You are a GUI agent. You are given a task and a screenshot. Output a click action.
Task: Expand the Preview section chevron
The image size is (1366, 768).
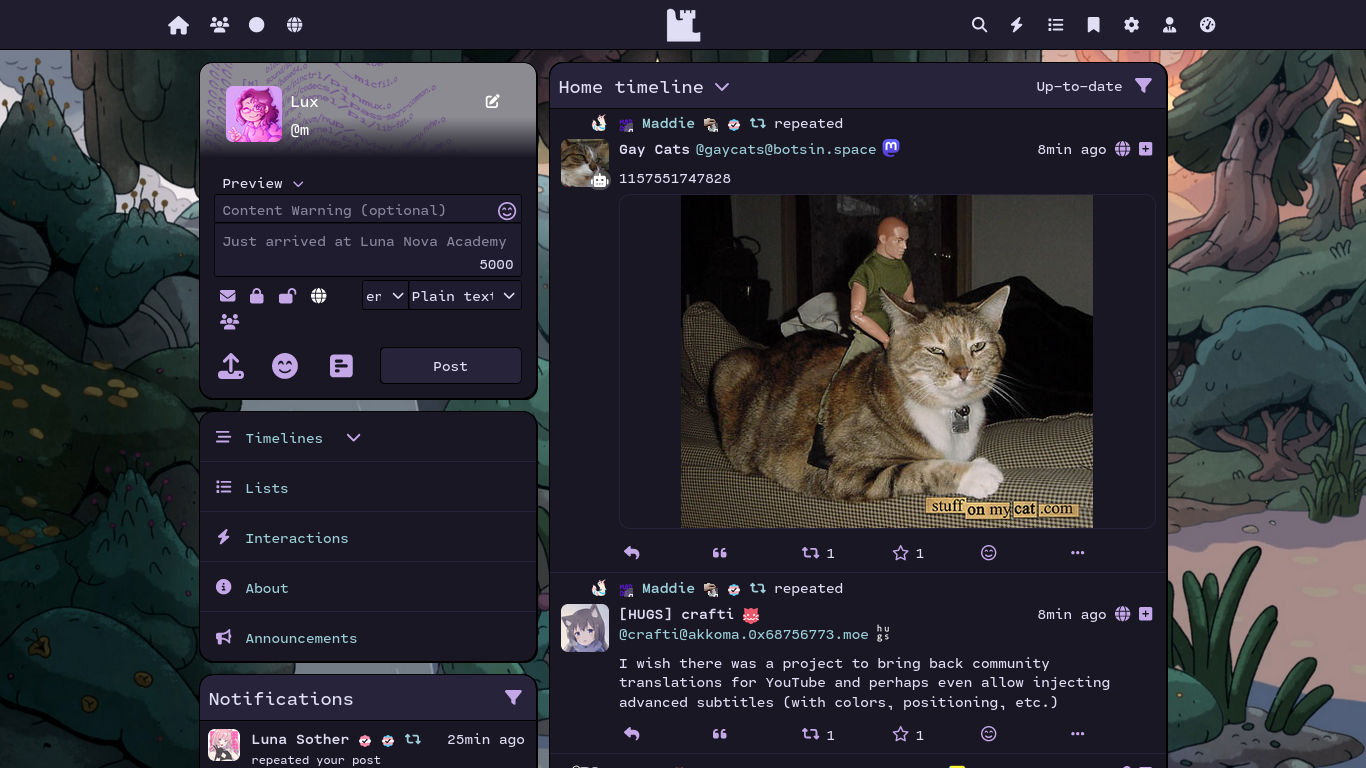click(x=298, y=184)
